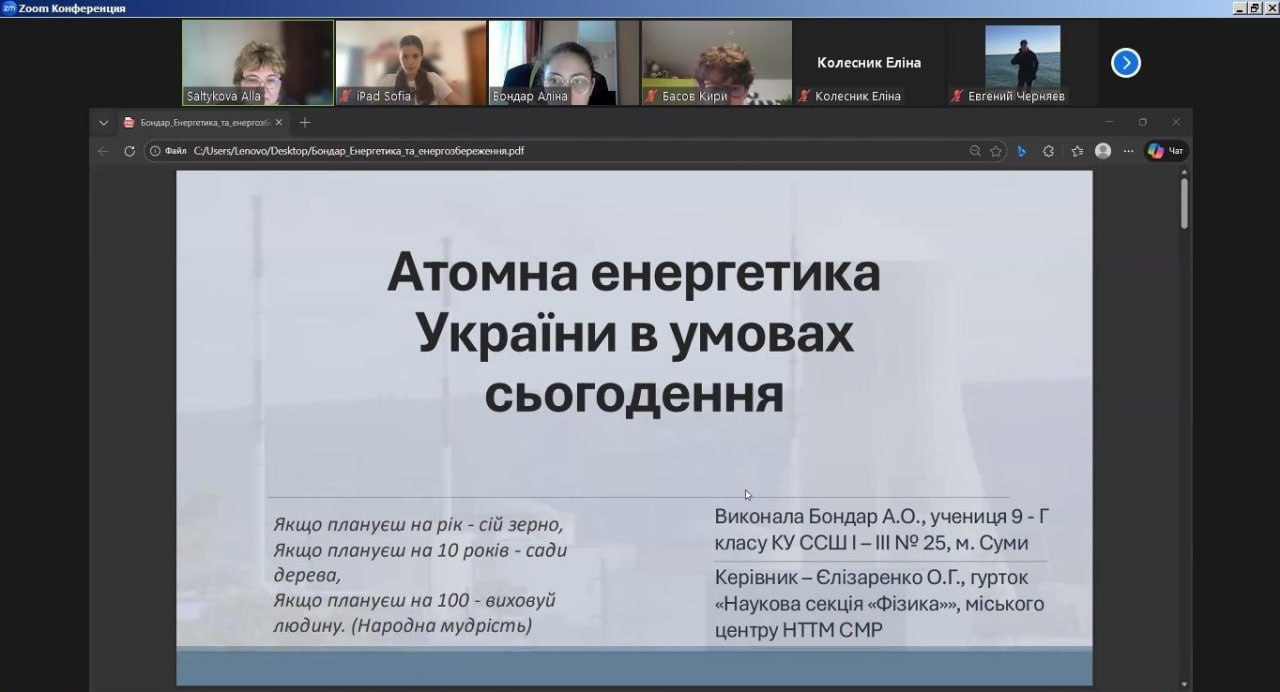
Task: Select the Бондар_Енергетика PDF tab
Action: 196,122
